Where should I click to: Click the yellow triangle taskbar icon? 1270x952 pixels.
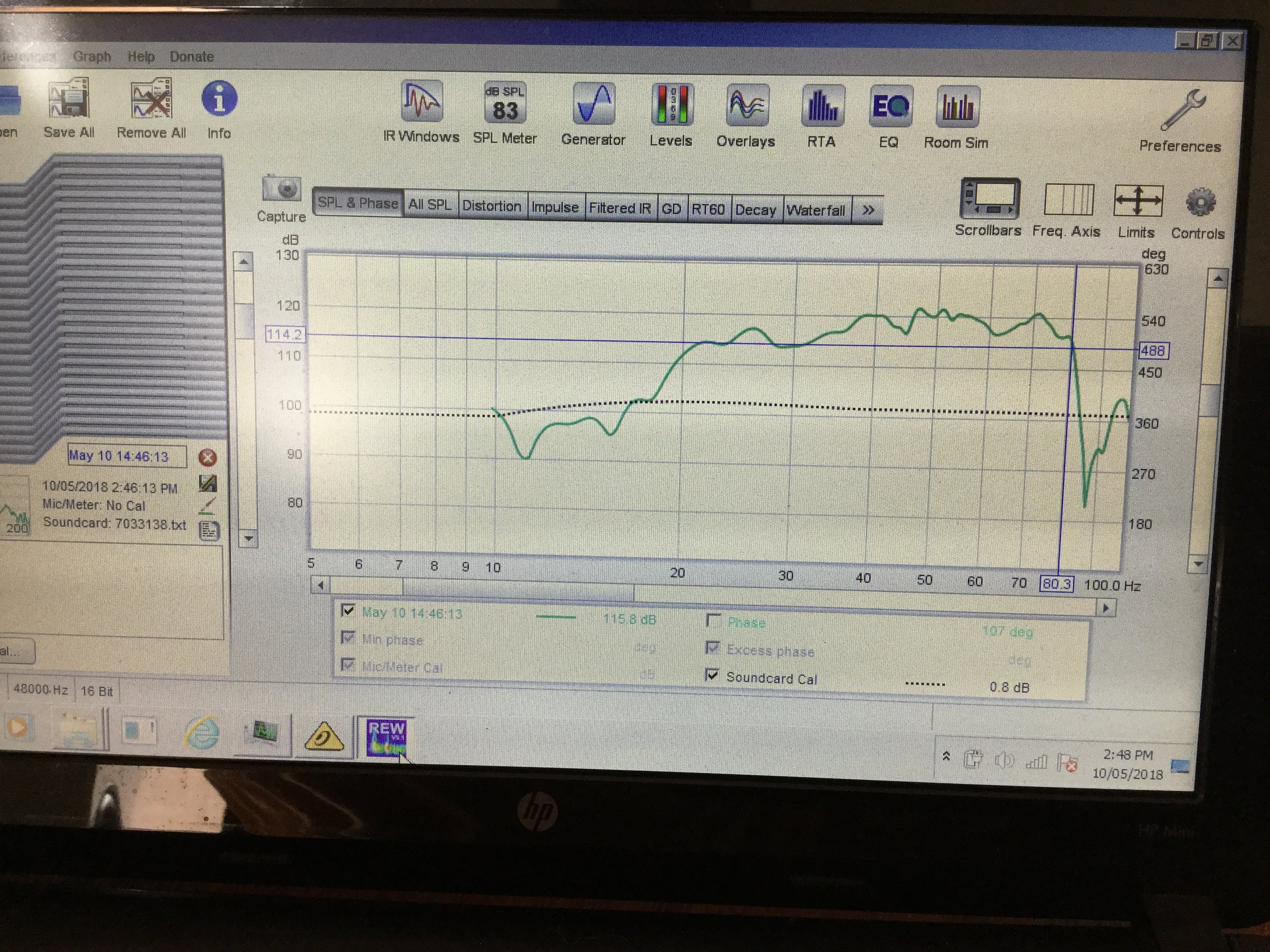[325, 736]
